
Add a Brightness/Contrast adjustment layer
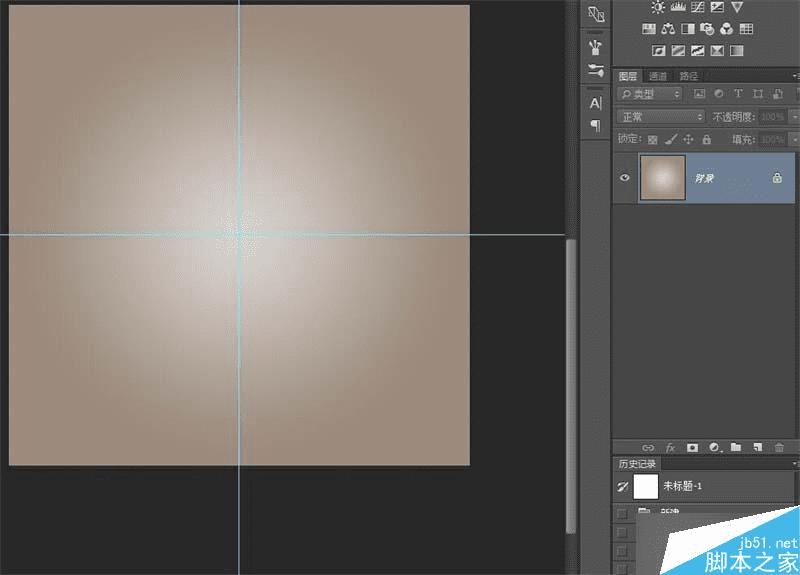(x=657, y=8)
